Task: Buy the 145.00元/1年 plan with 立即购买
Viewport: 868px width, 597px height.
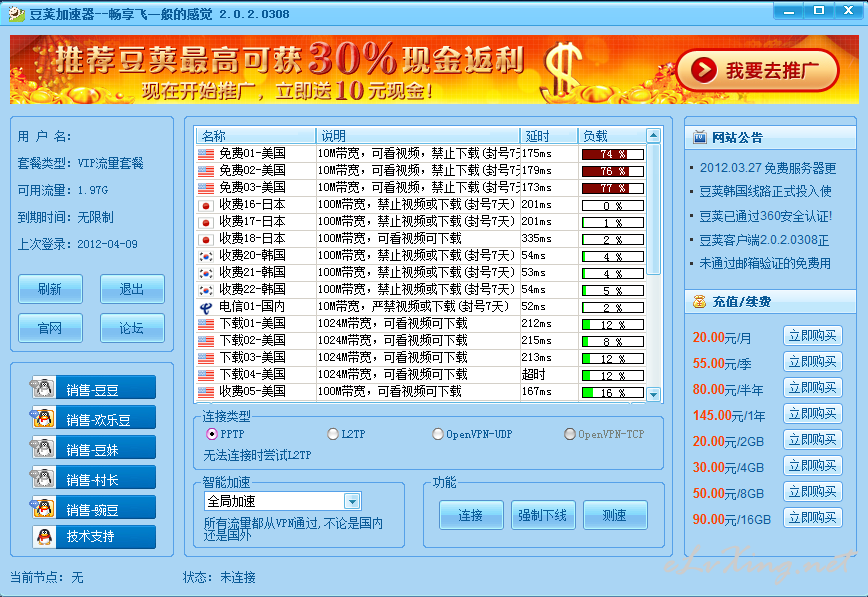Action: click(813, 414)
